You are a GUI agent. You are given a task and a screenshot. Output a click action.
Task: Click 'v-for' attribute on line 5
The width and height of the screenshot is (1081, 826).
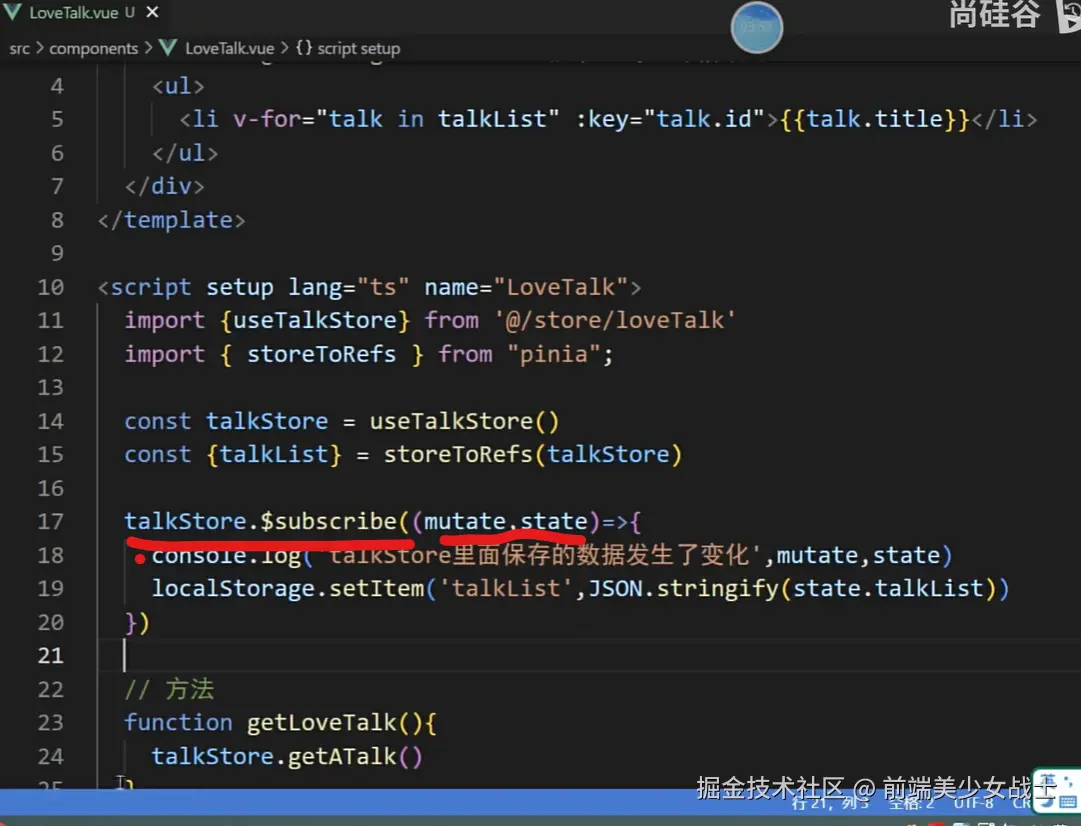(x=267, y=119)
